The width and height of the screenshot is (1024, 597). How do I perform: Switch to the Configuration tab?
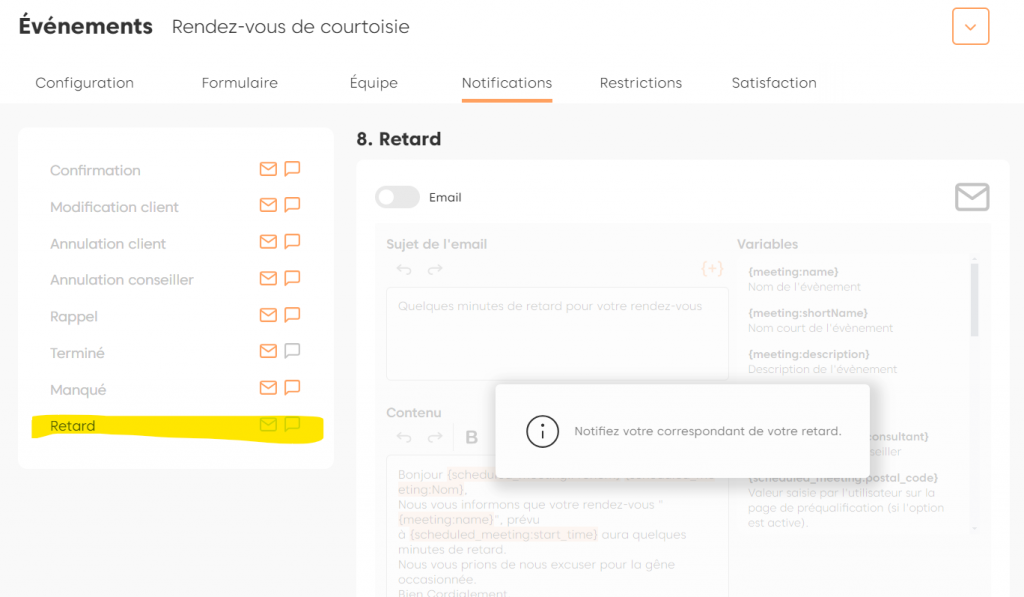point(84,83)
